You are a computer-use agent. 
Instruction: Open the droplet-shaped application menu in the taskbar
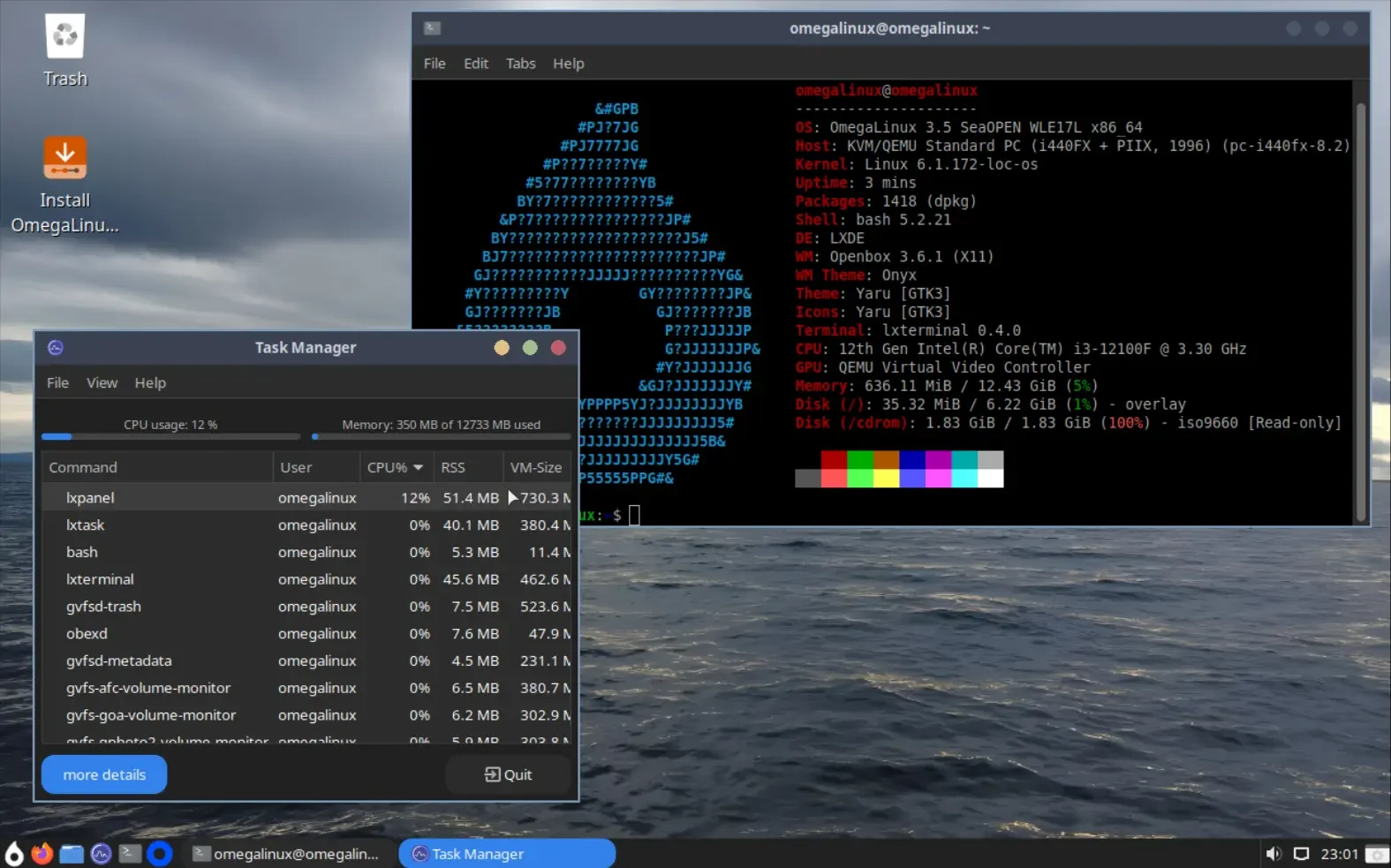[x=14, y=854]
